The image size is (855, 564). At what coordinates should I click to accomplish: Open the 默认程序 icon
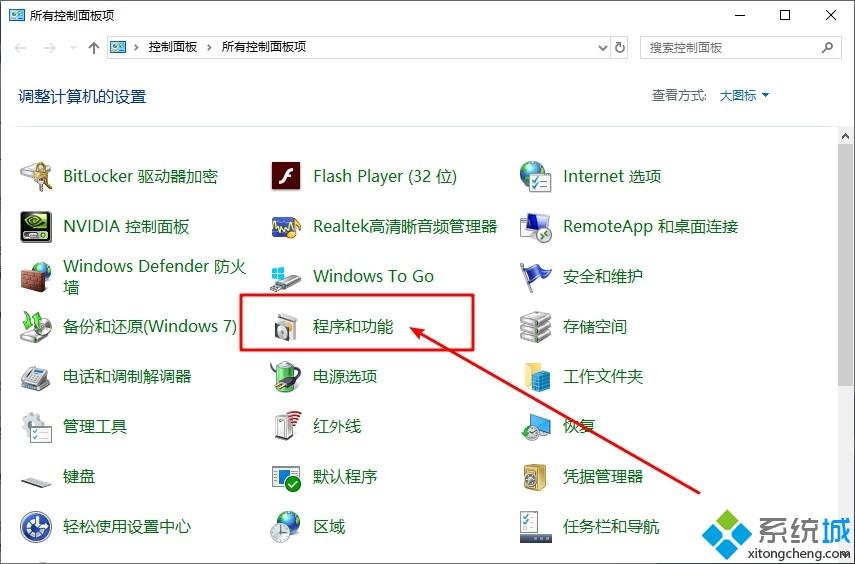coord(286,478)
